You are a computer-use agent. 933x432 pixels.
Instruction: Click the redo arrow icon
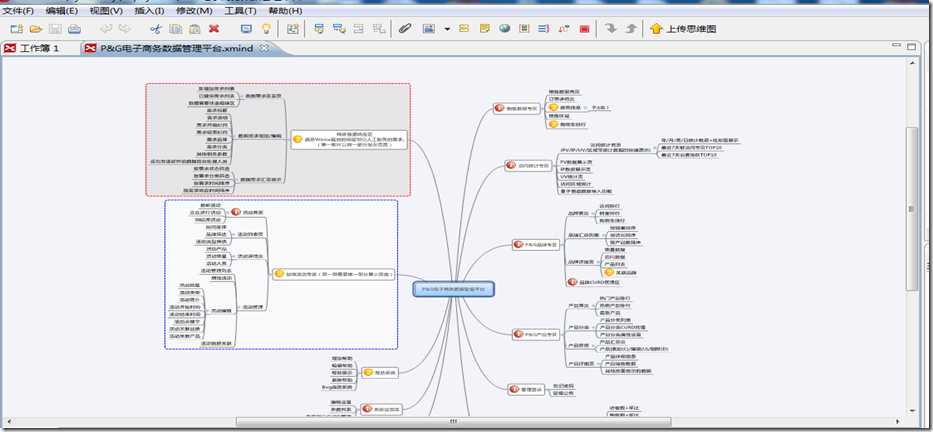125,29
